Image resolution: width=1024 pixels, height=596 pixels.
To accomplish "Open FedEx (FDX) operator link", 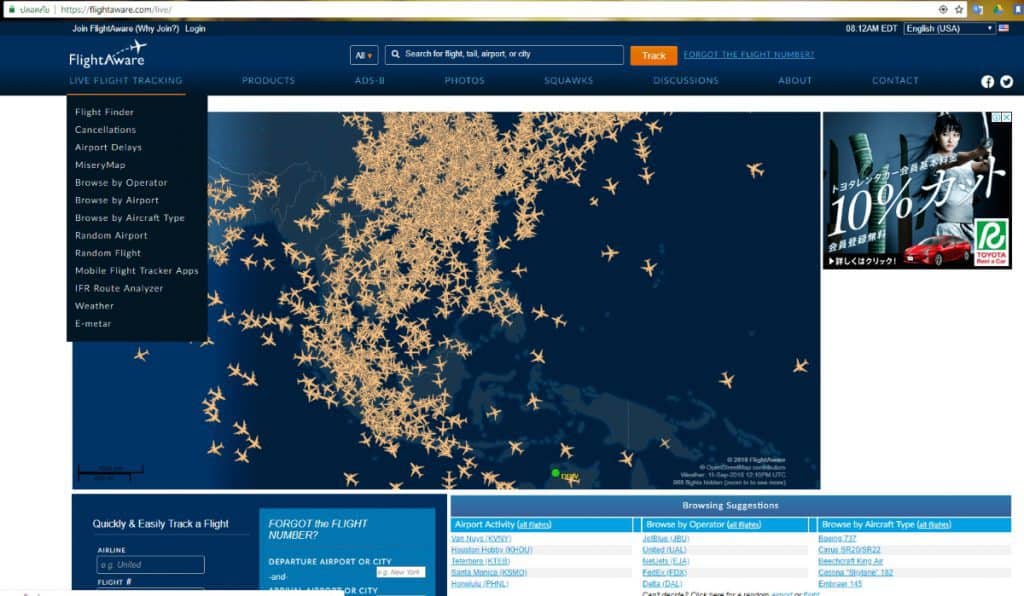I will (664, 572).
